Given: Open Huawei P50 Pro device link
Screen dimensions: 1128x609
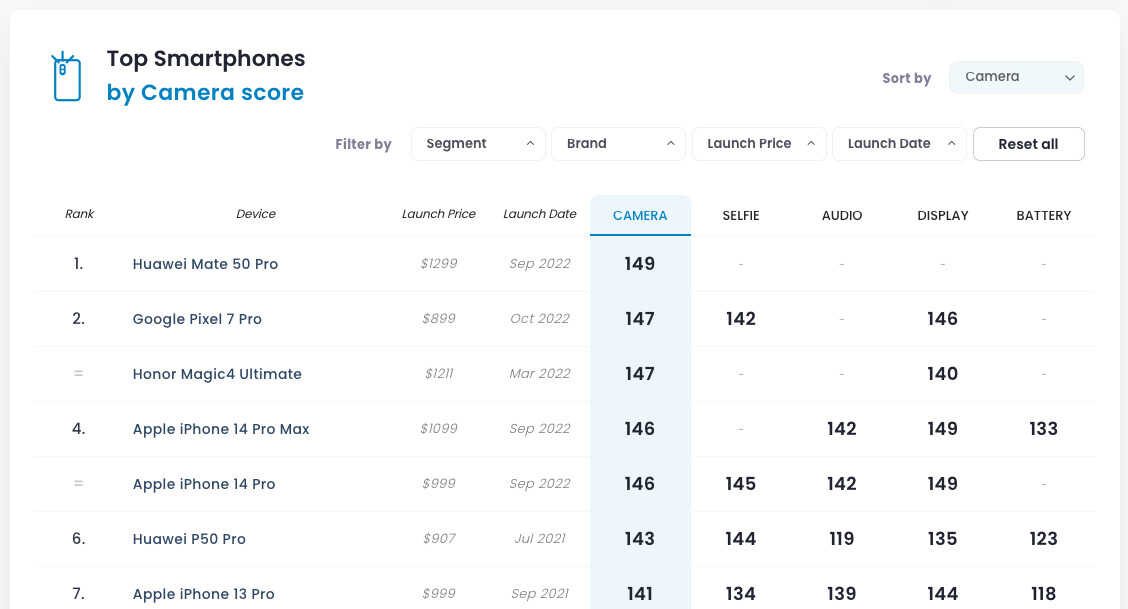Looking at the screenshot, I should (189, 539).
